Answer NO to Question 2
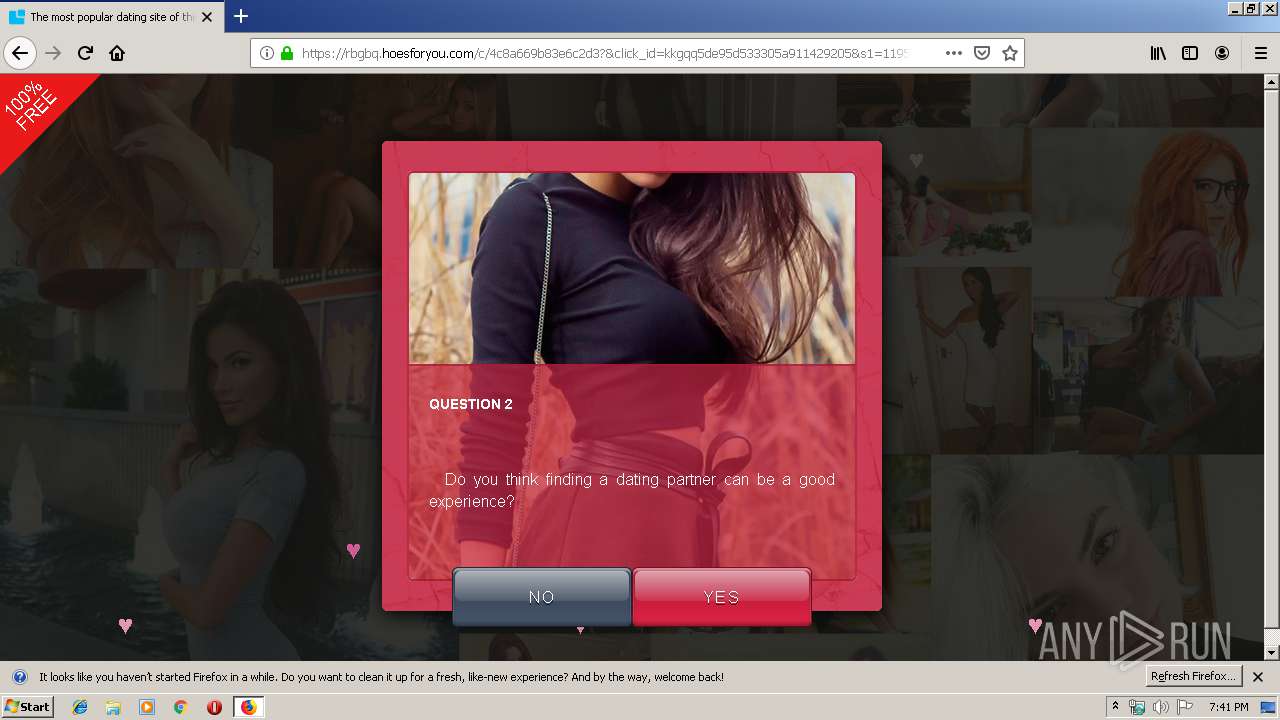 541,597
